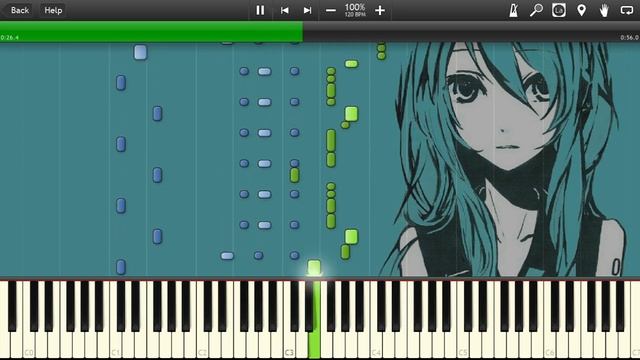Viewport: 640px width, 360px height.
Task: Click the green played portion of progress bar
Action: click(151, 31)
